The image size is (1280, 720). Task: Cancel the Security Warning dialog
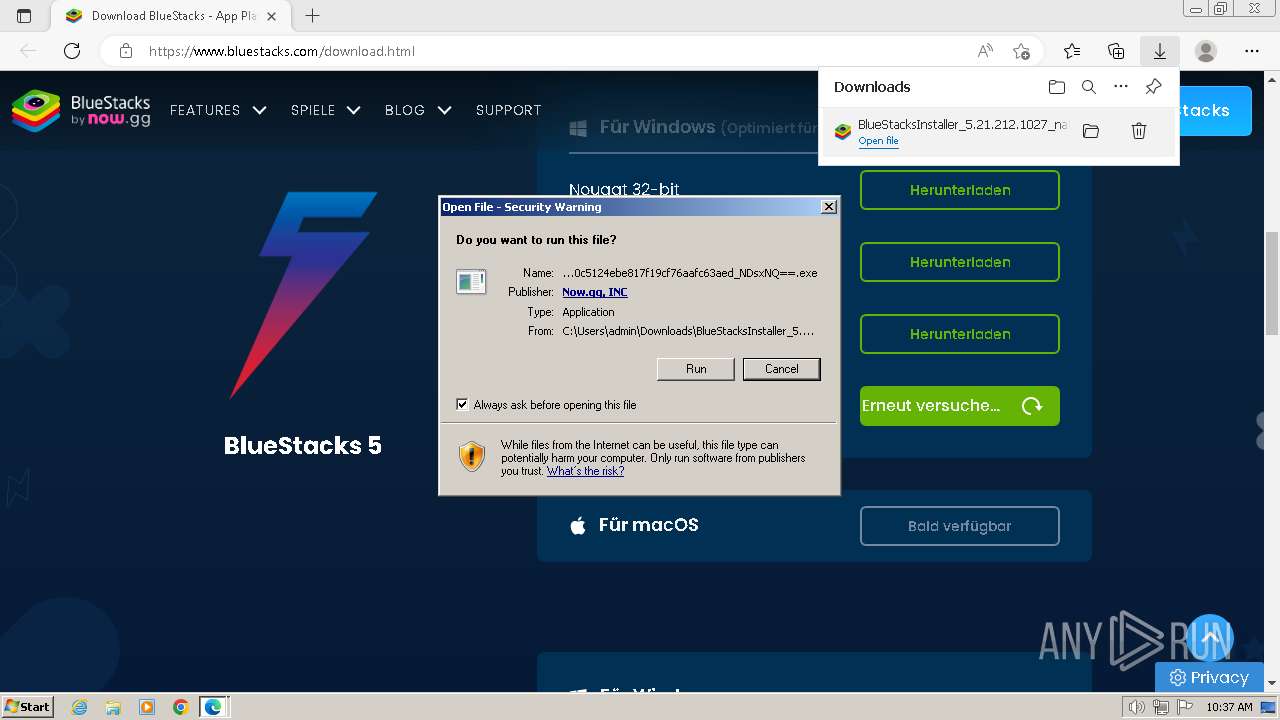tap(782, 369)
